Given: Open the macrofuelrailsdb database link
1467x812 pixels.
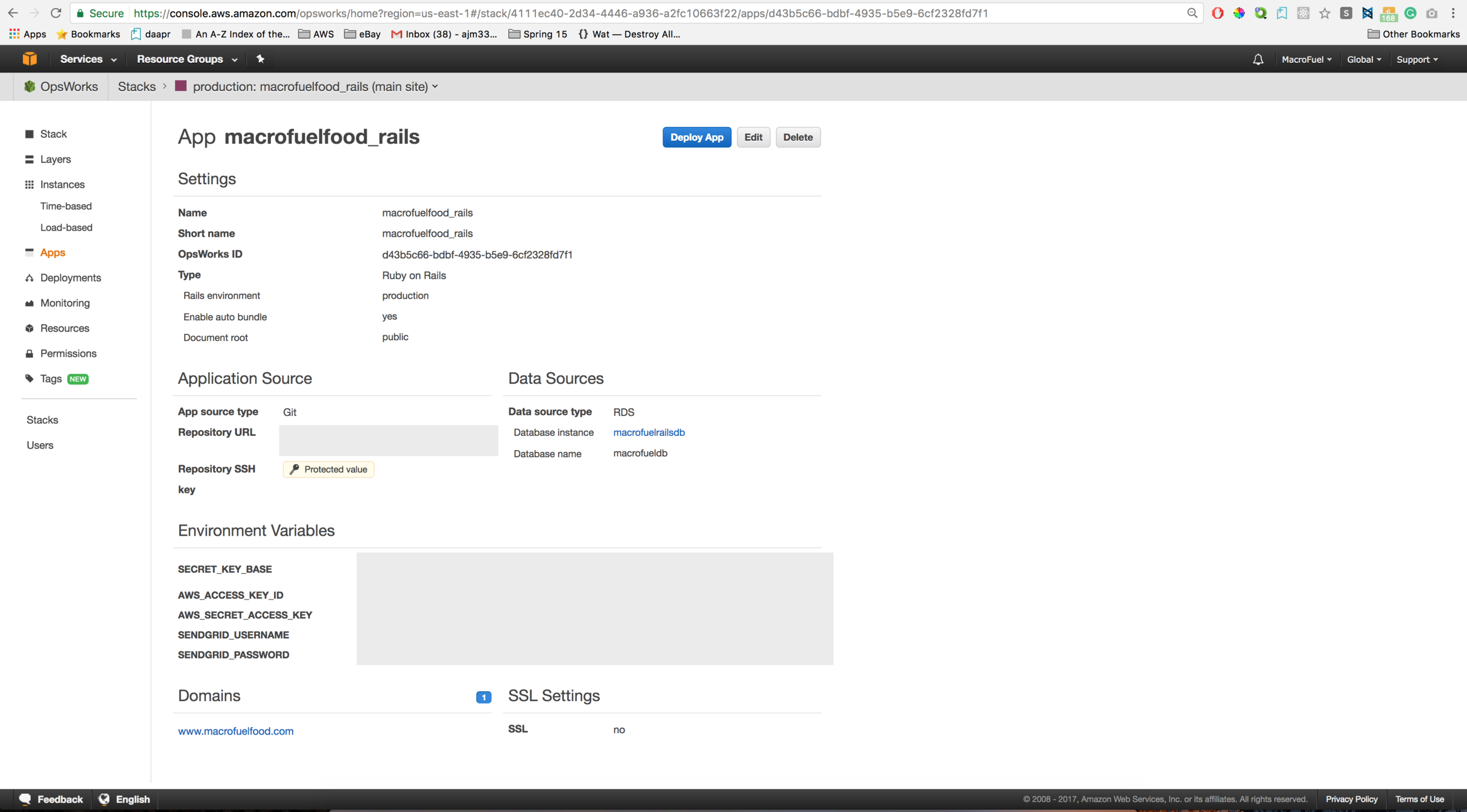Looking at the screenshot, I should point(648,432).
